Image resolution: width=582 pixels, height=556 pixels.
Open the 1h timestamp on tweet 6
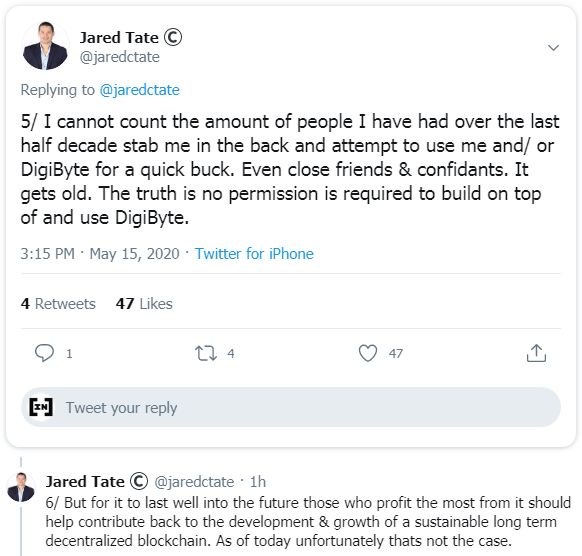pos(258,482)
